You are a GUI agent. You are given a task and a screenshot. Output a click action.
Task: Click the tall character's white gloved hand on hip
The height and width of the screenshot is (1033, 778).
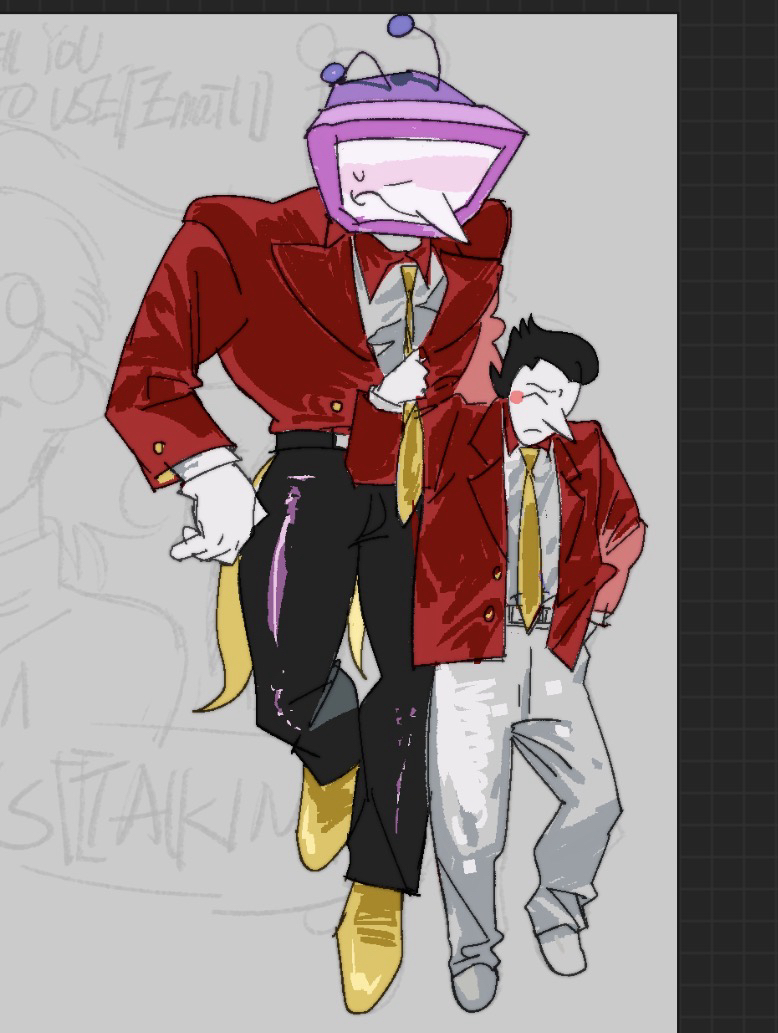(x=217, y=511)
